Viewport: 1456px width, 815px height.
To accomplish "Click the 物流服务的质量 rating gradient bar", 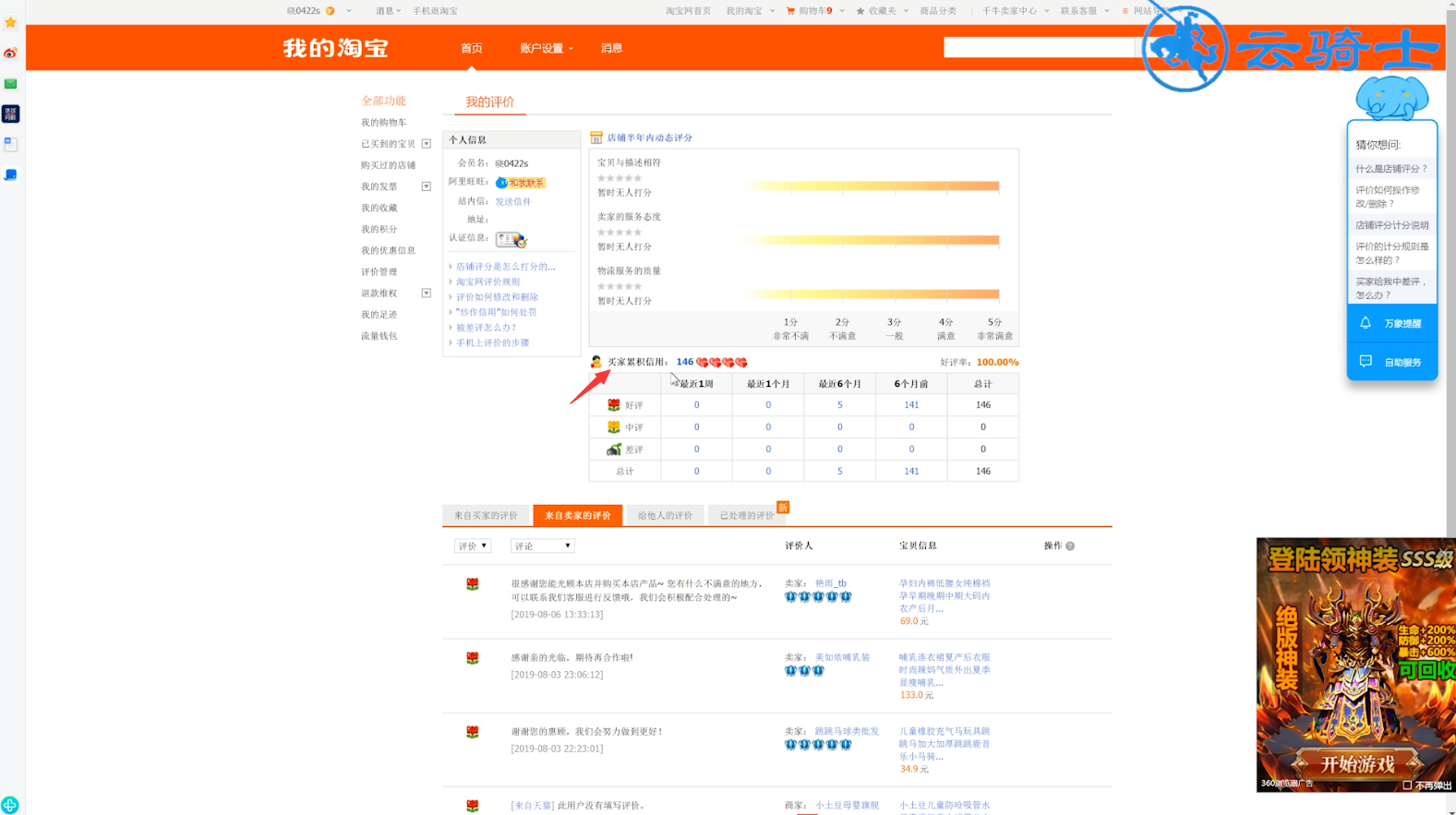I will [x=871, y=294].
